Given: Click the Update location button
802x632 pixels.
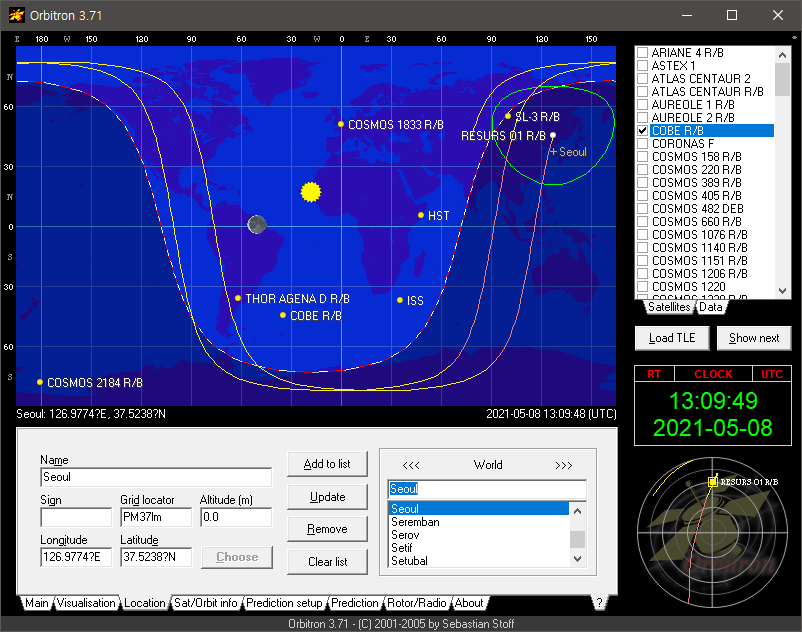Looking at the screenshot, I should tap(327, 496).
